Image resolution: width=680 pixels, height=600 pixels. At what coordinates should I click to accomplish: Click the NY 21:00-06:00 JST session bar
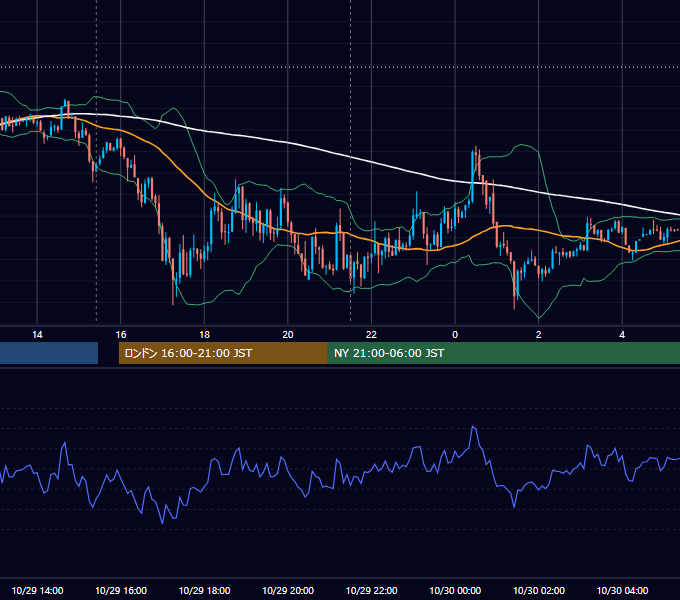pyautogui.click(x=503, y=353)
